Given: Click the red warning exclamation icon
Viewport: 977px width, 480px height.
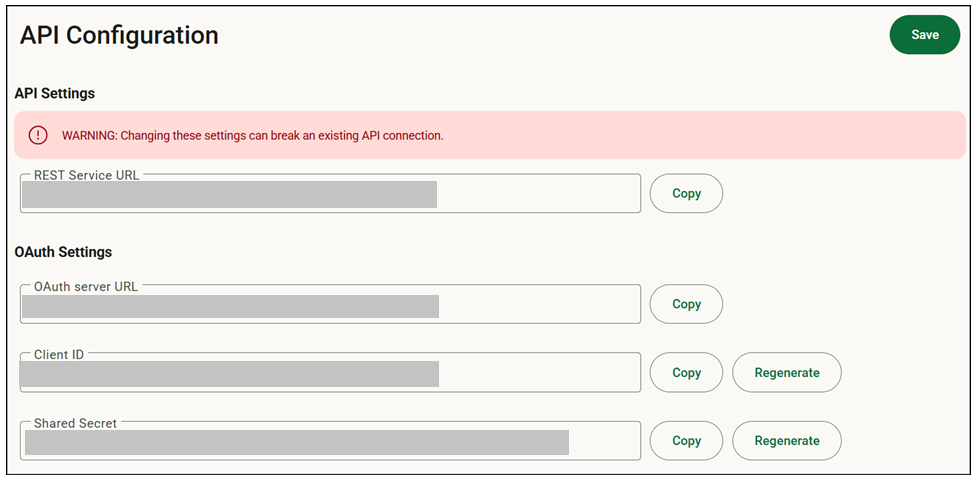Looking at the screenshot, I should [x=38, y=135].
